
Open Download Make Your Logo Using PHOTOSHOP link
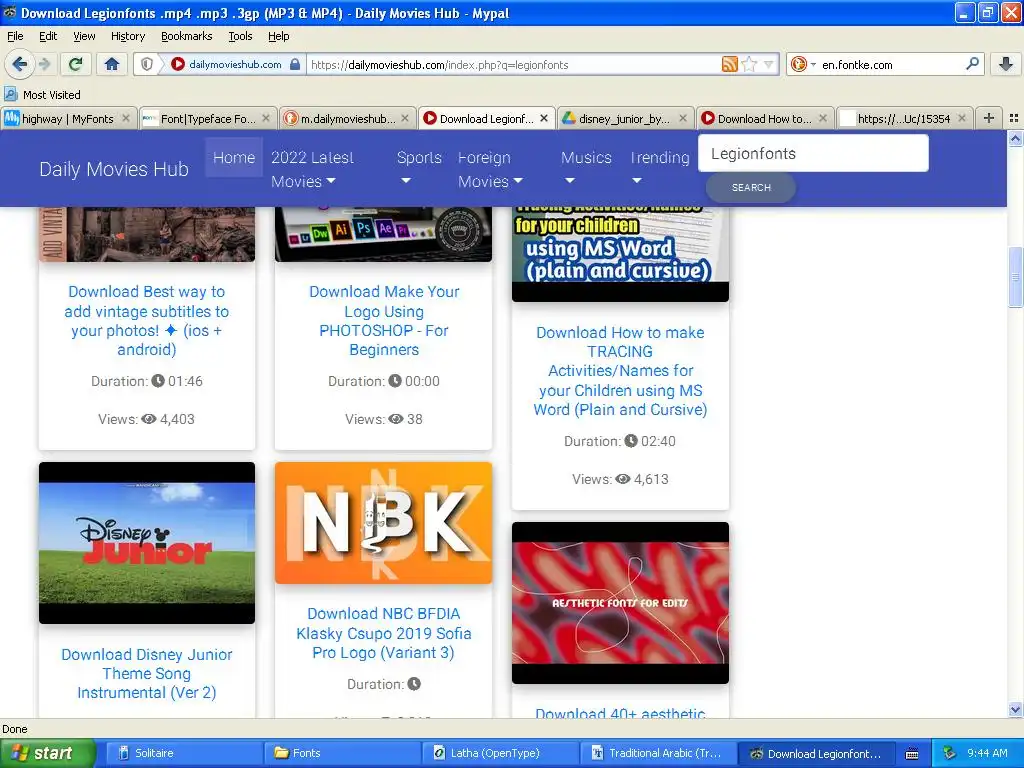coord(384,321)
